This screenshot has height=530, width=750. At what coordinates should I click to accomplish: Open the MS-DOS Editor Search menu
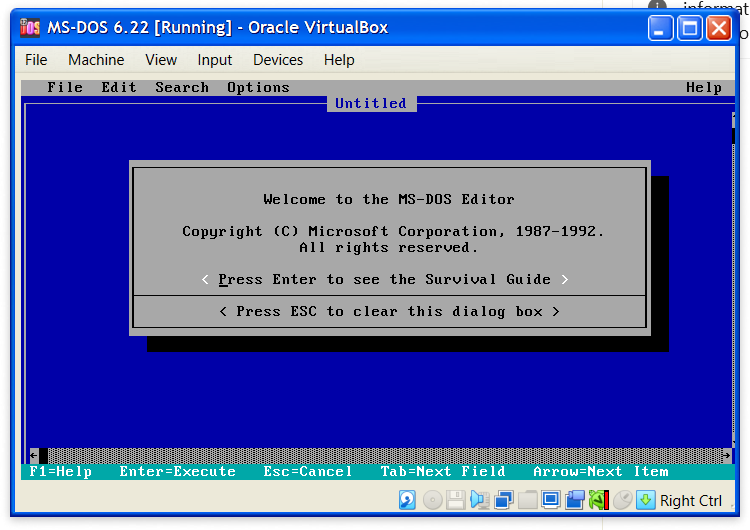click(182, 88)
